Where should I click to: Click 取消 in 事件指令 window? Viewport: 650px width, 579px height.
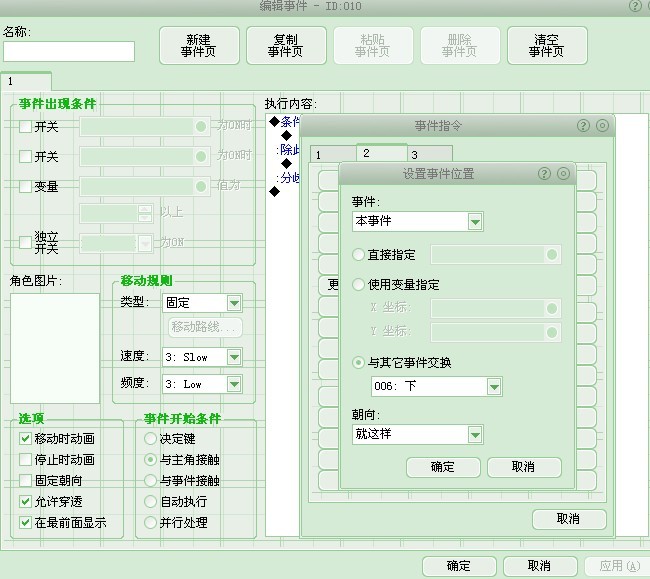[x=569, y=519]
